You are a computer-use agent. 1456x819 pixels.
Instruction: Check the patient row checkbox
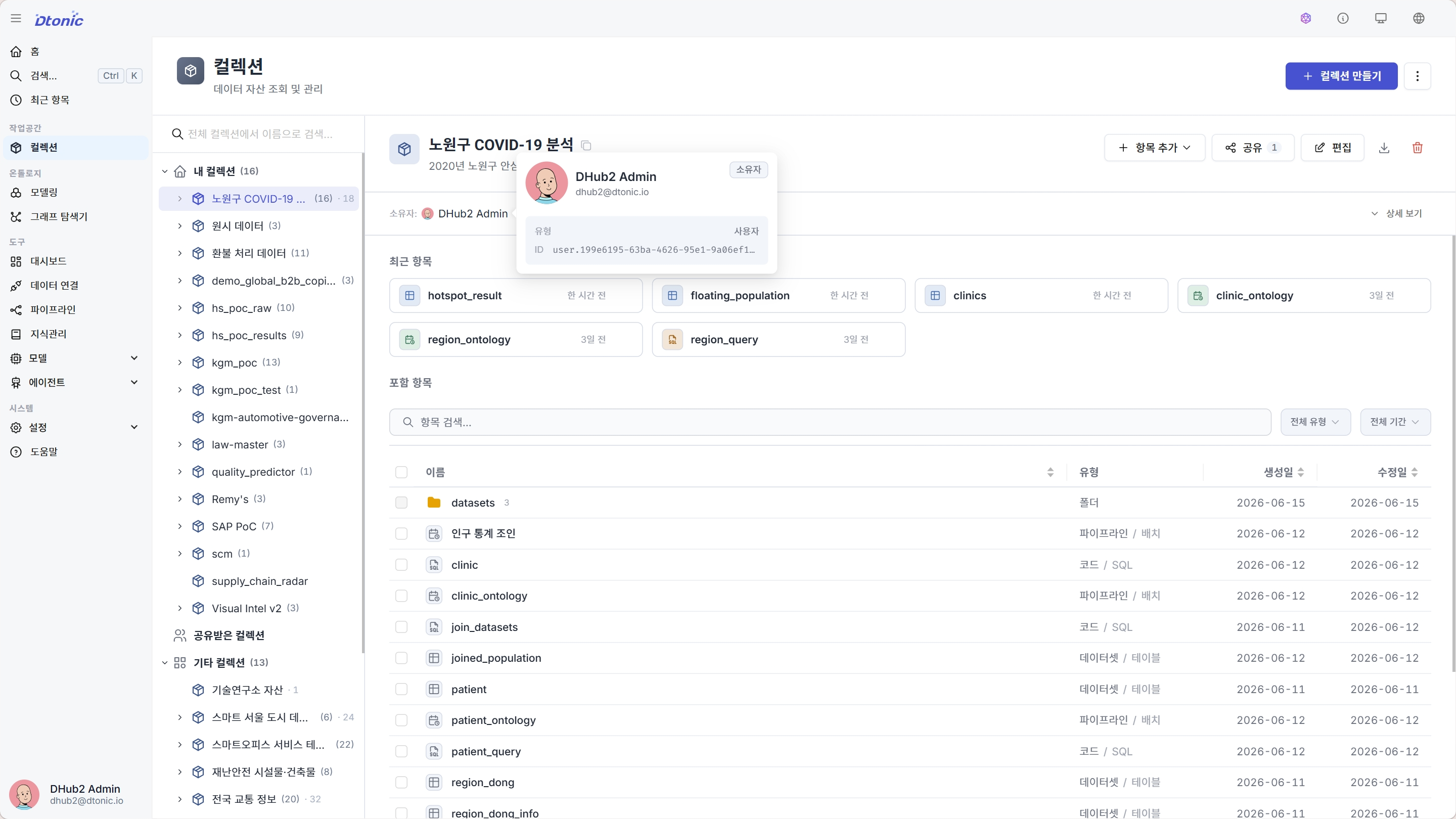click(401, 689)
